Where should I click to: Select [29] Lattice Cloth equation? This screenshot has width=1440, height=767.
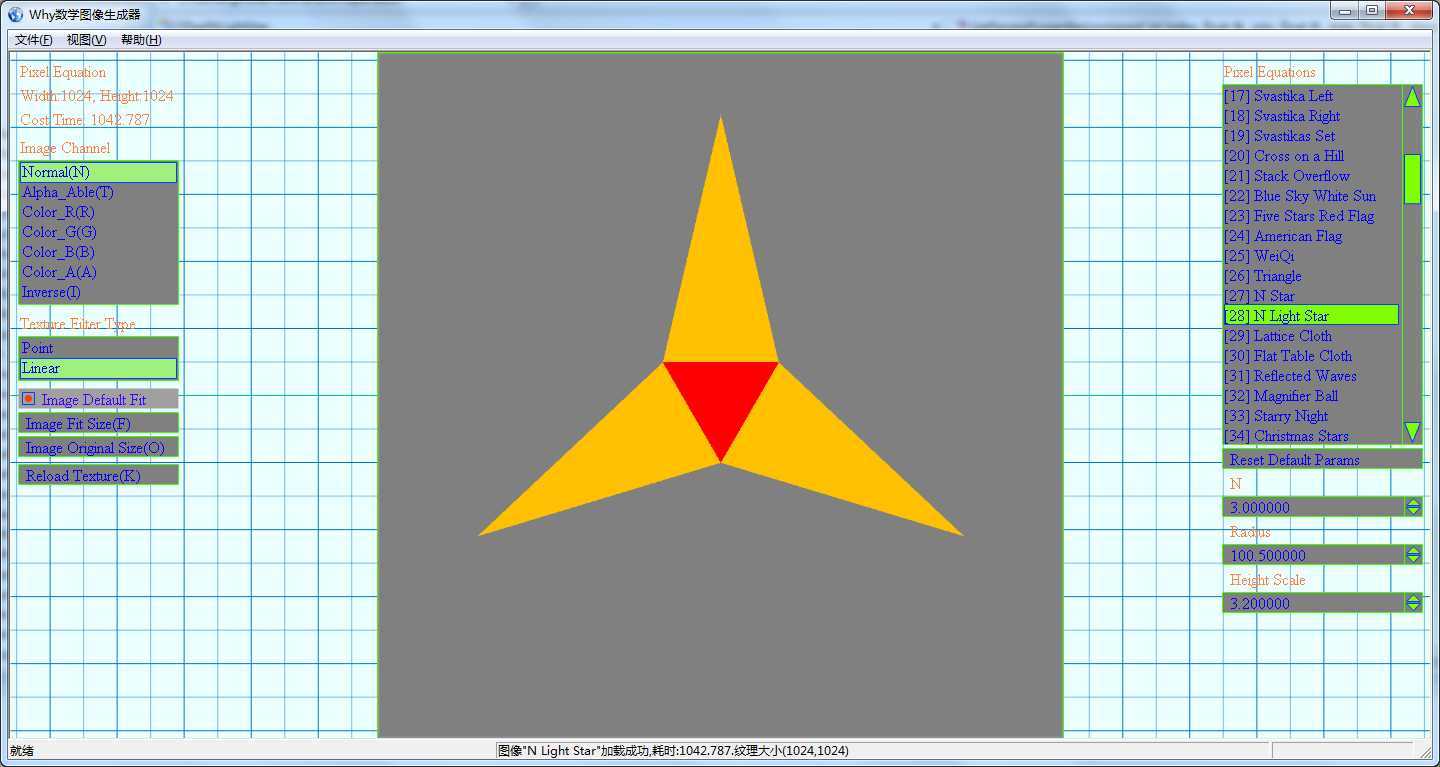(1311, 336)
